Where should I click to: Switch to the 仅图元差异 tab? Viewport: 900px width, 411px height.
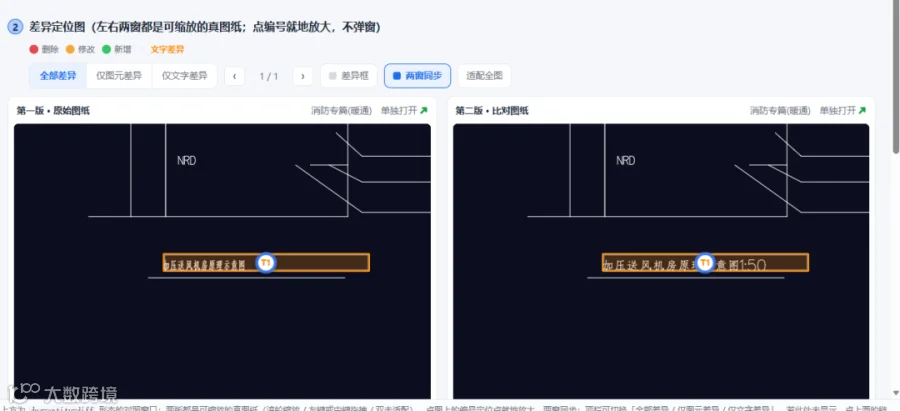click(119, 76)
